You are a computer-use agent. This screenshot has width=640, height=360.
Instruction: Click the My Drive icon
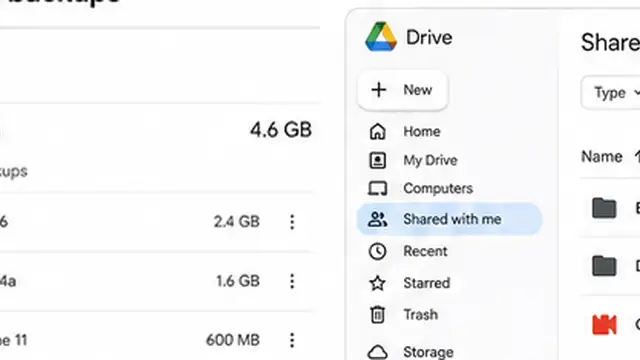tap(378, 160)
